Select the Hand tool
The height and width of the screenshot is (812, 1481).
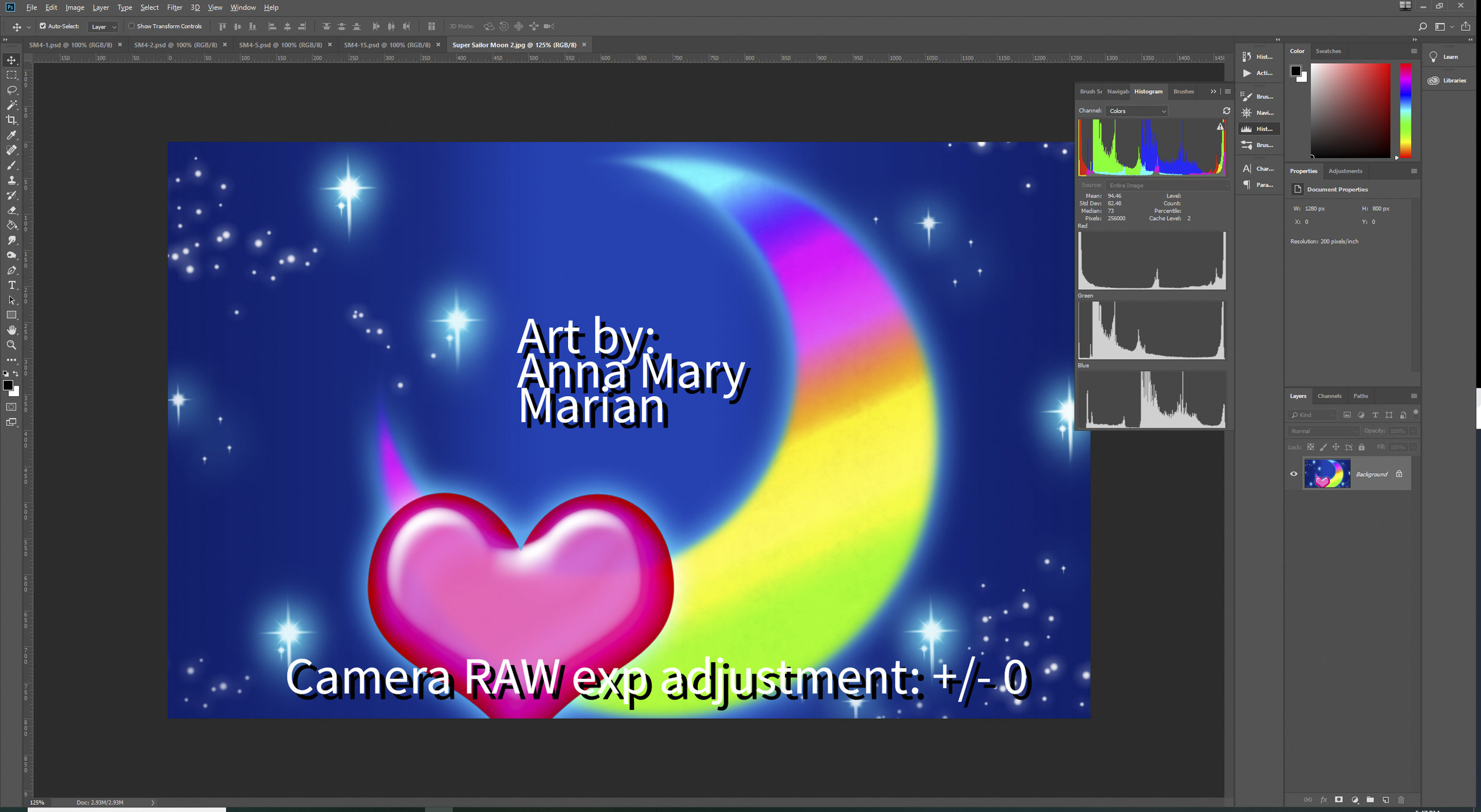coord(11,330)
